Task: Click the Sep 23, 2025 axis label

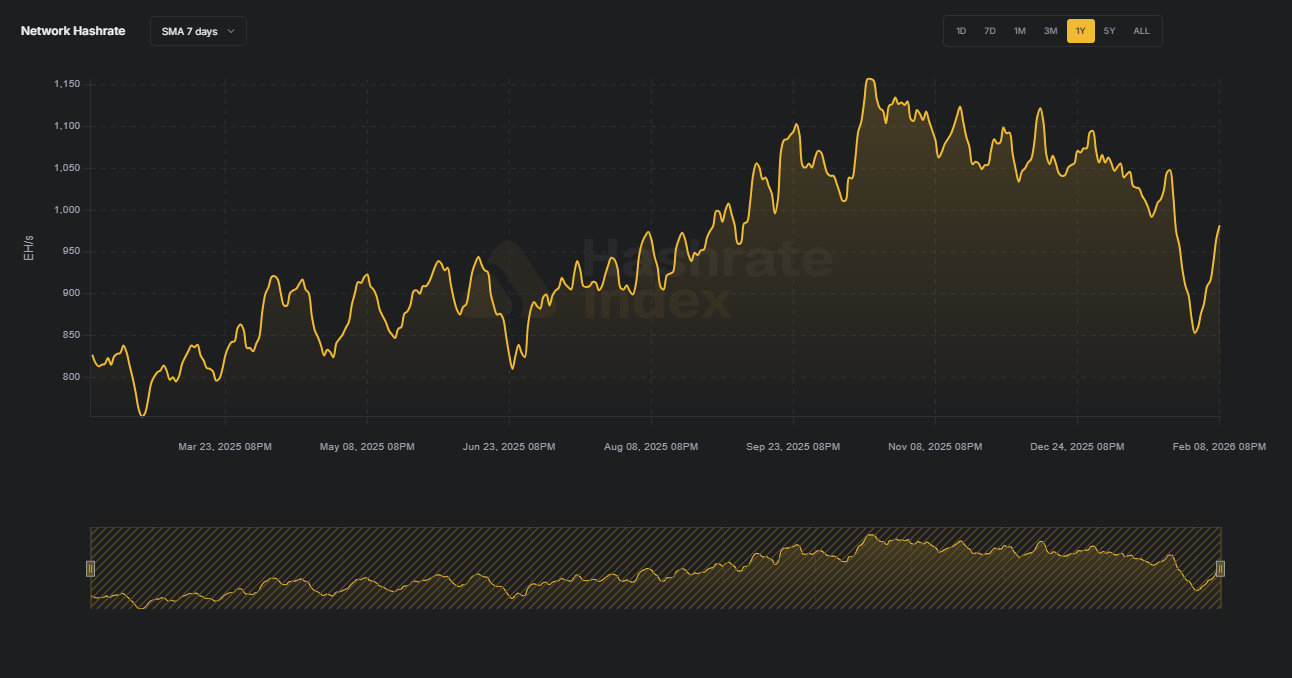Action: pos(793,447)
